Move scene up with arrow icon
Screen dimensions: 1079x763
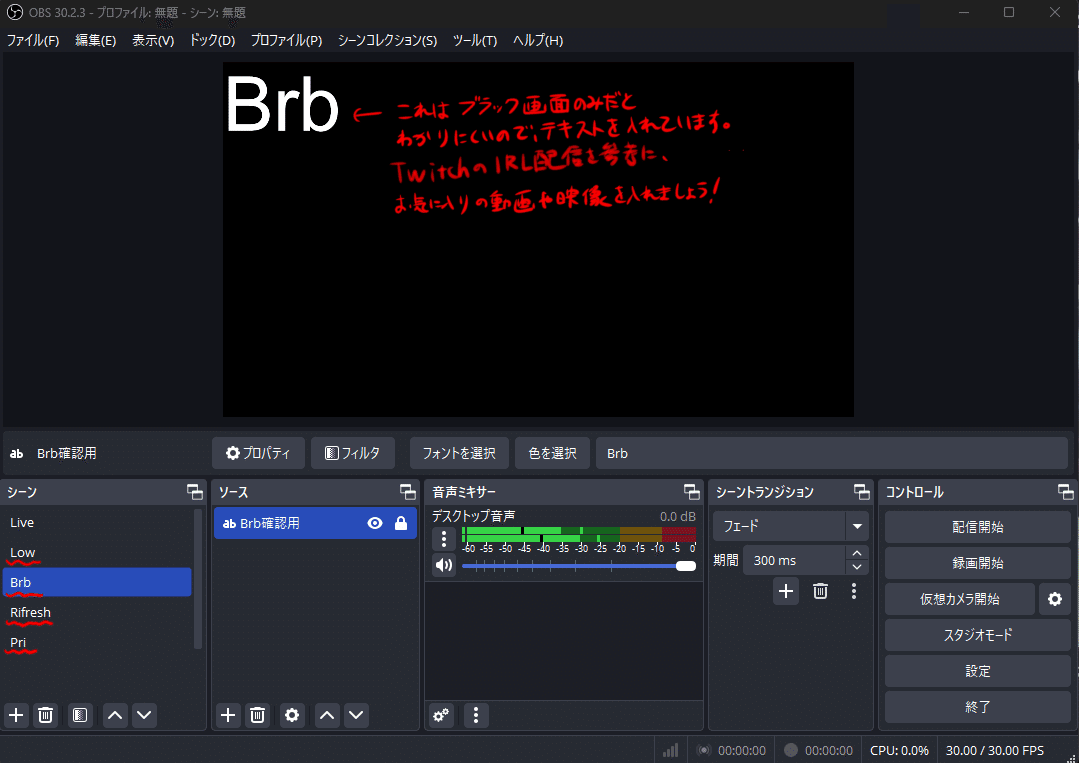[115, 715]
